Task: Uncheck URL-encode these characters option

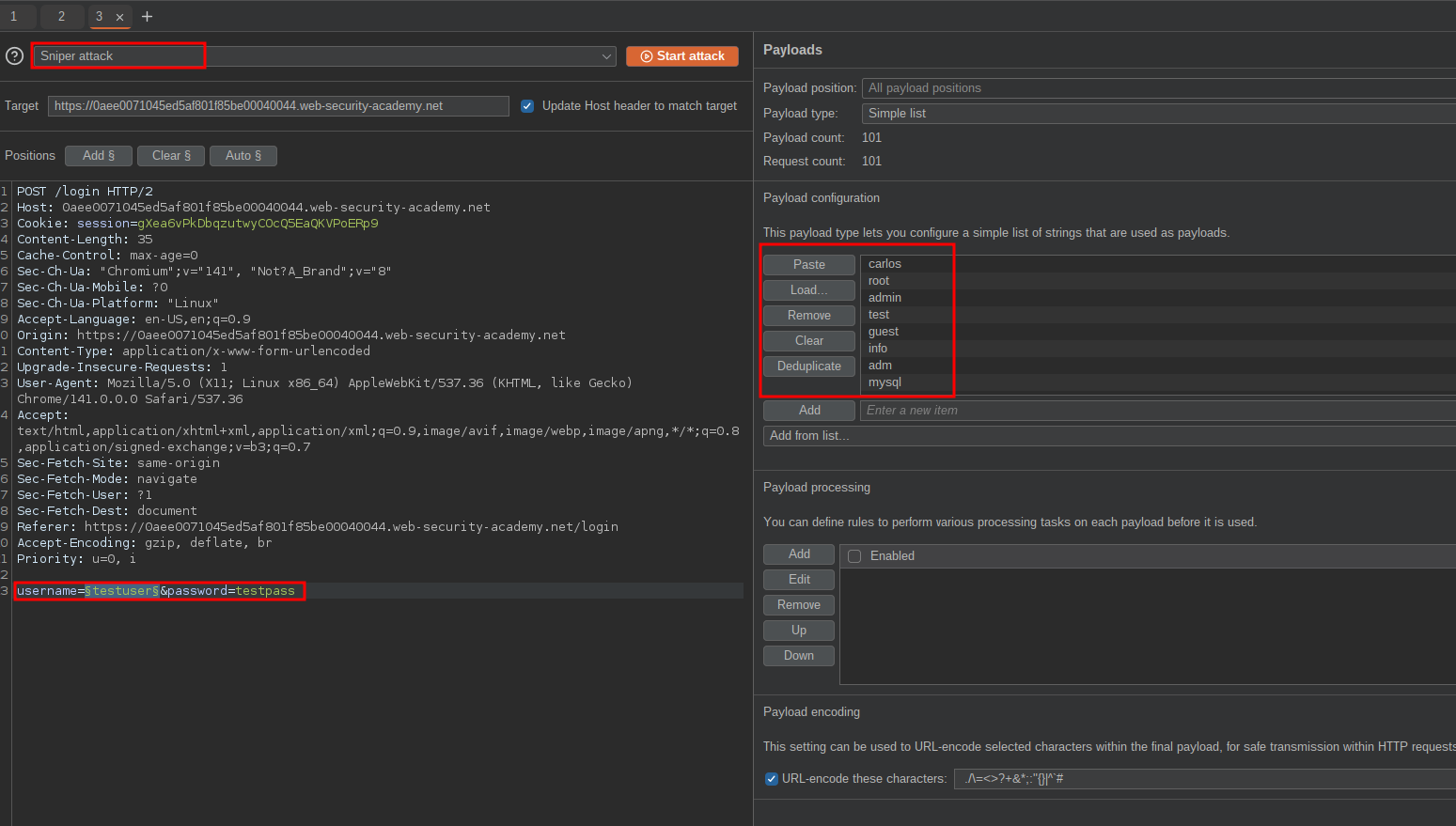Action: click(x=772, y=779)
